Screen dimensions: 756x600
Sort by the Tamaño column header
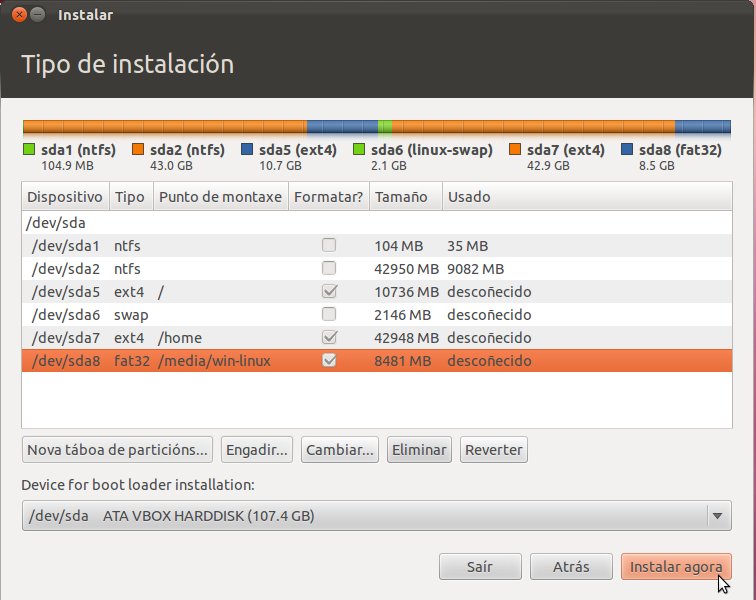point(405,196)
